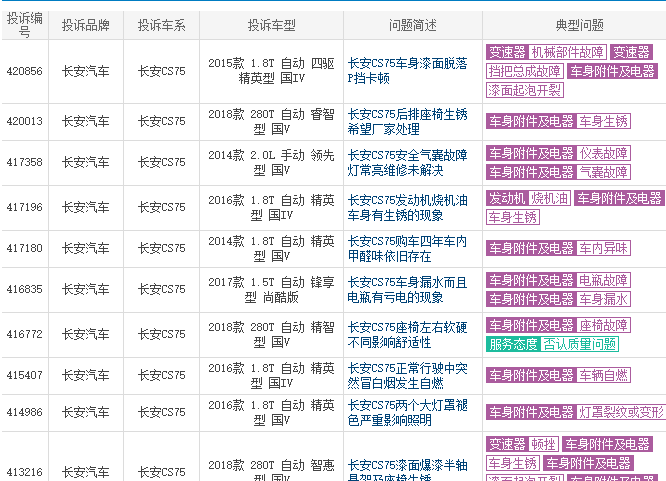Select complaint number 417196
Image resolution: width=666 pixels, height=481 pixels.
click(x=25, y=207)
